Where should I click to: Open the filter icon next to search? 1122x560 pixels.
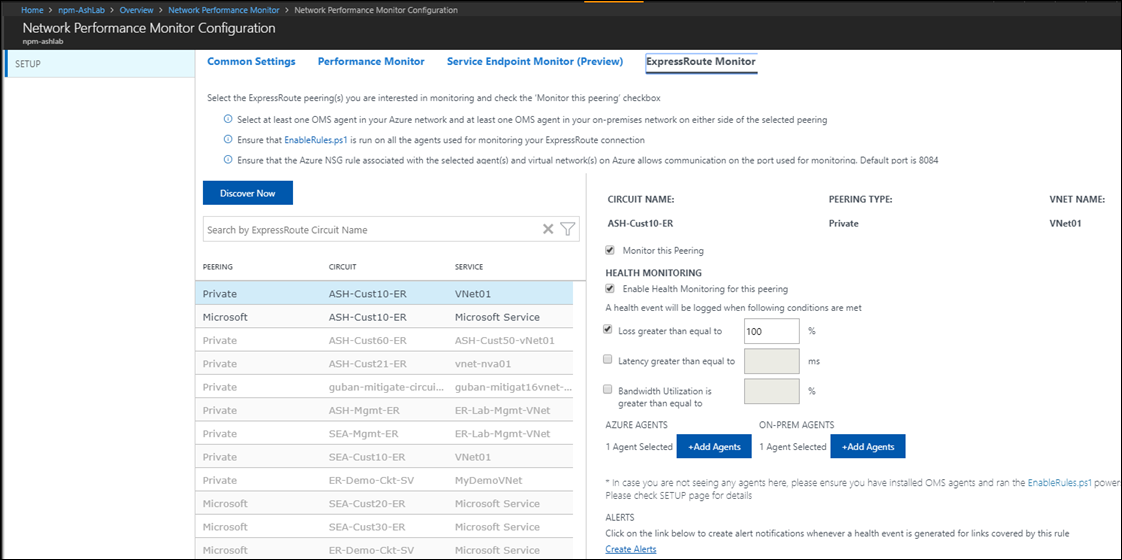click(x=568, y=230)
